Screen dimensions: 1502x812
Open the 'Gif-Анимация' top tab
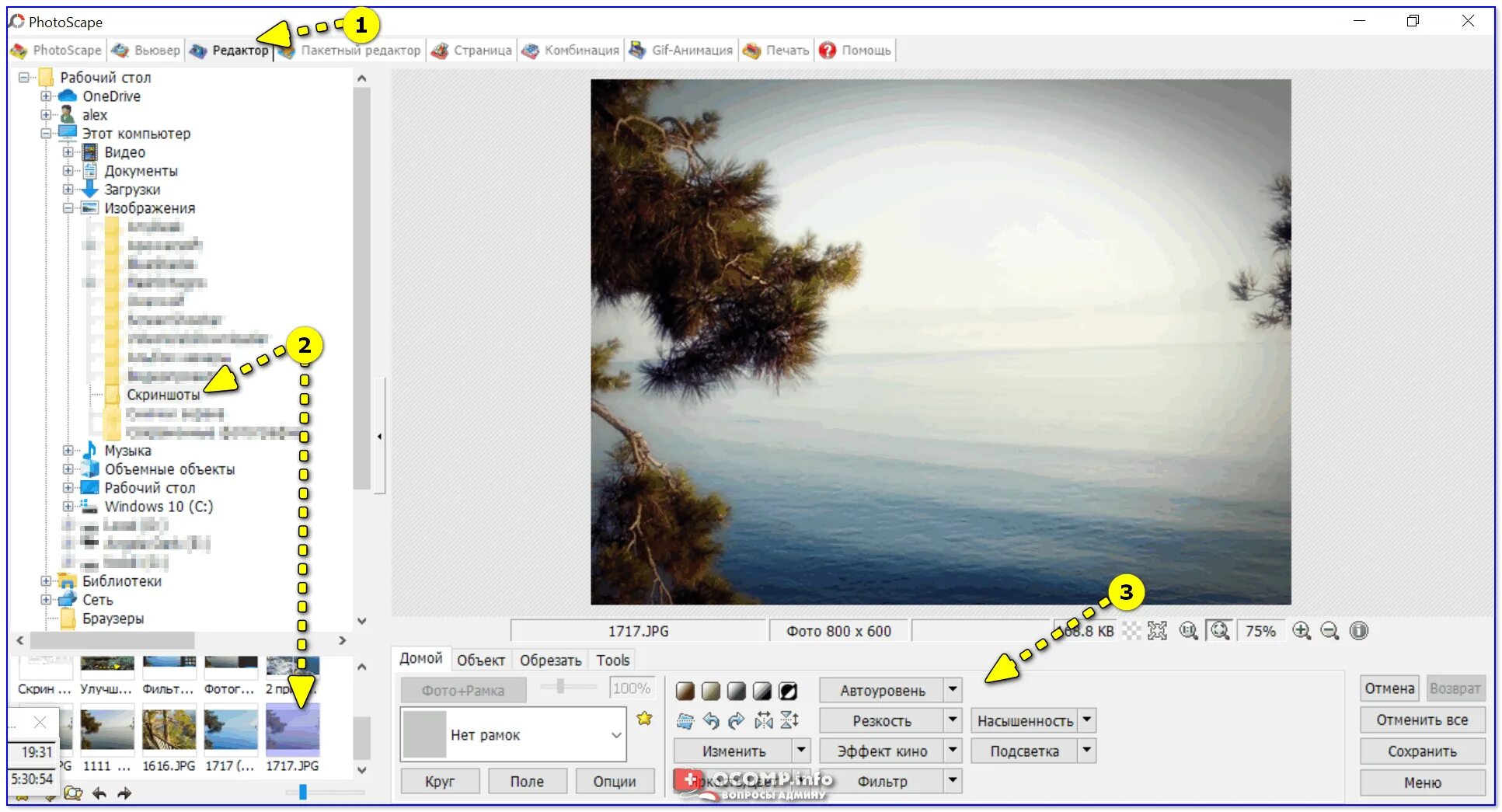point(683,51)
